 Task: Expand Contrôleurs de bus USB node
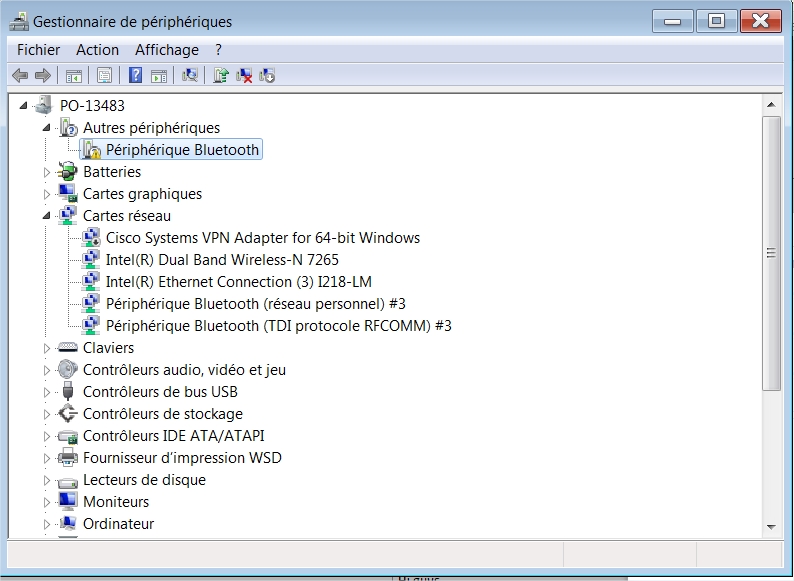[47, 392]
